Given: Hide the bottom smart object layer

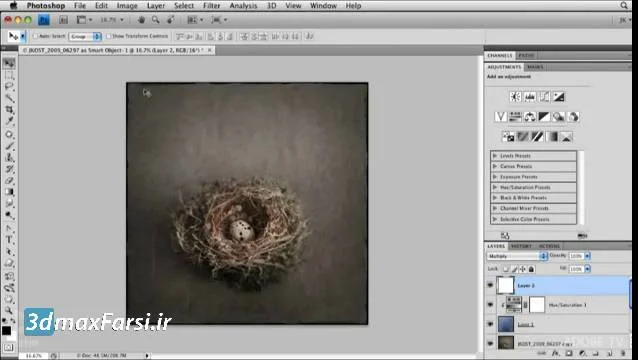Looking at the screenshot, I should 490,343.
